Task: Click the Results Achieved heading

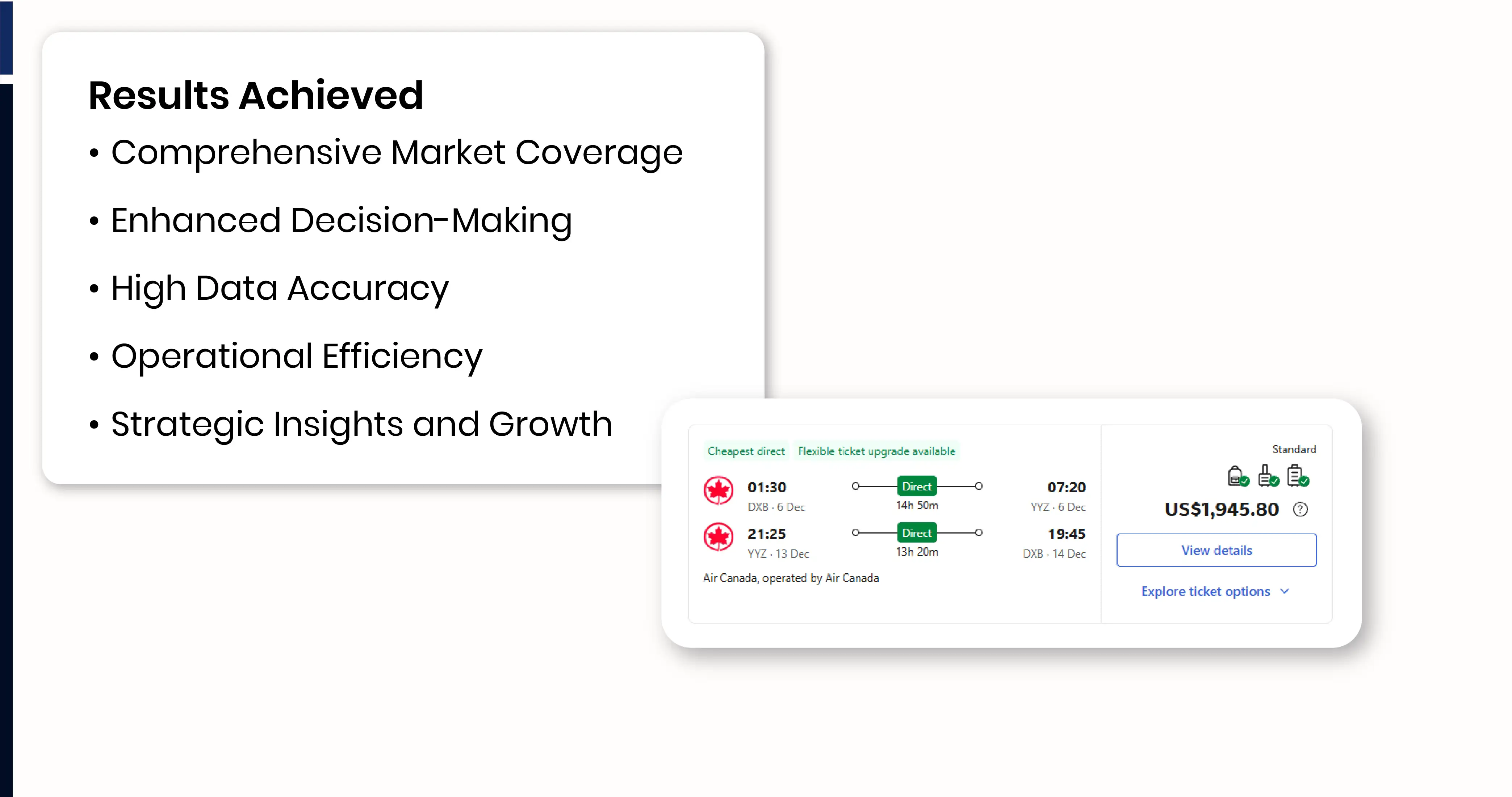Action: pos(256,95)
